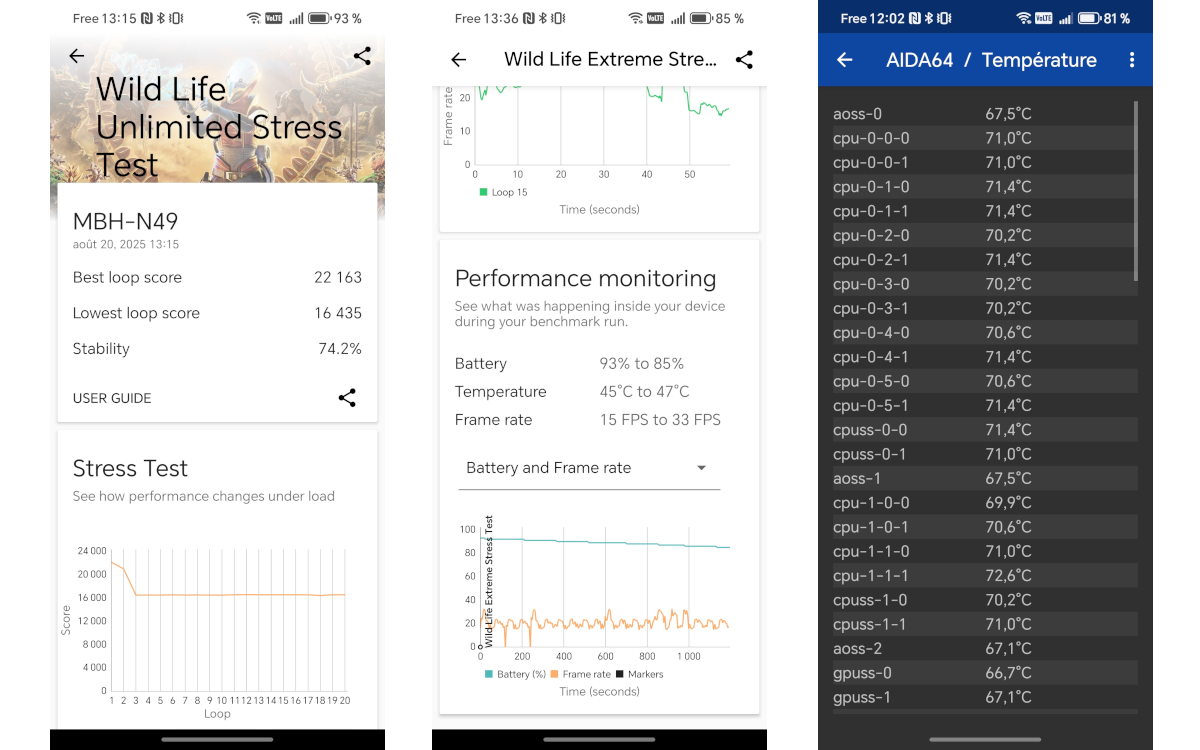1200x750 pixels.
Task: Tap the share icon beside USER GUIDE
Action: coord(347,398)
